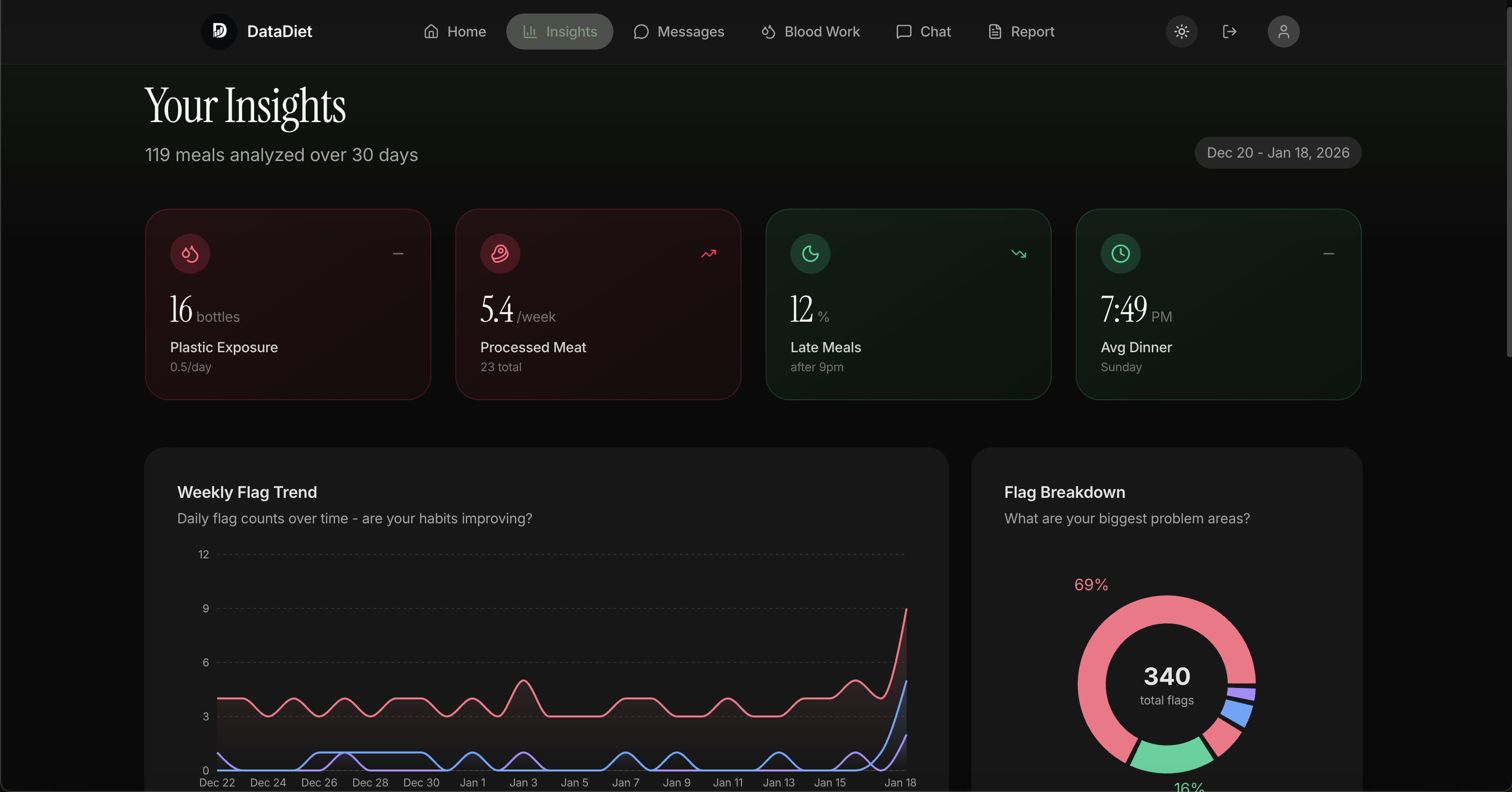
Task: Click the Processed Meat upward trend arrow
Action: [x=708, y=254]
